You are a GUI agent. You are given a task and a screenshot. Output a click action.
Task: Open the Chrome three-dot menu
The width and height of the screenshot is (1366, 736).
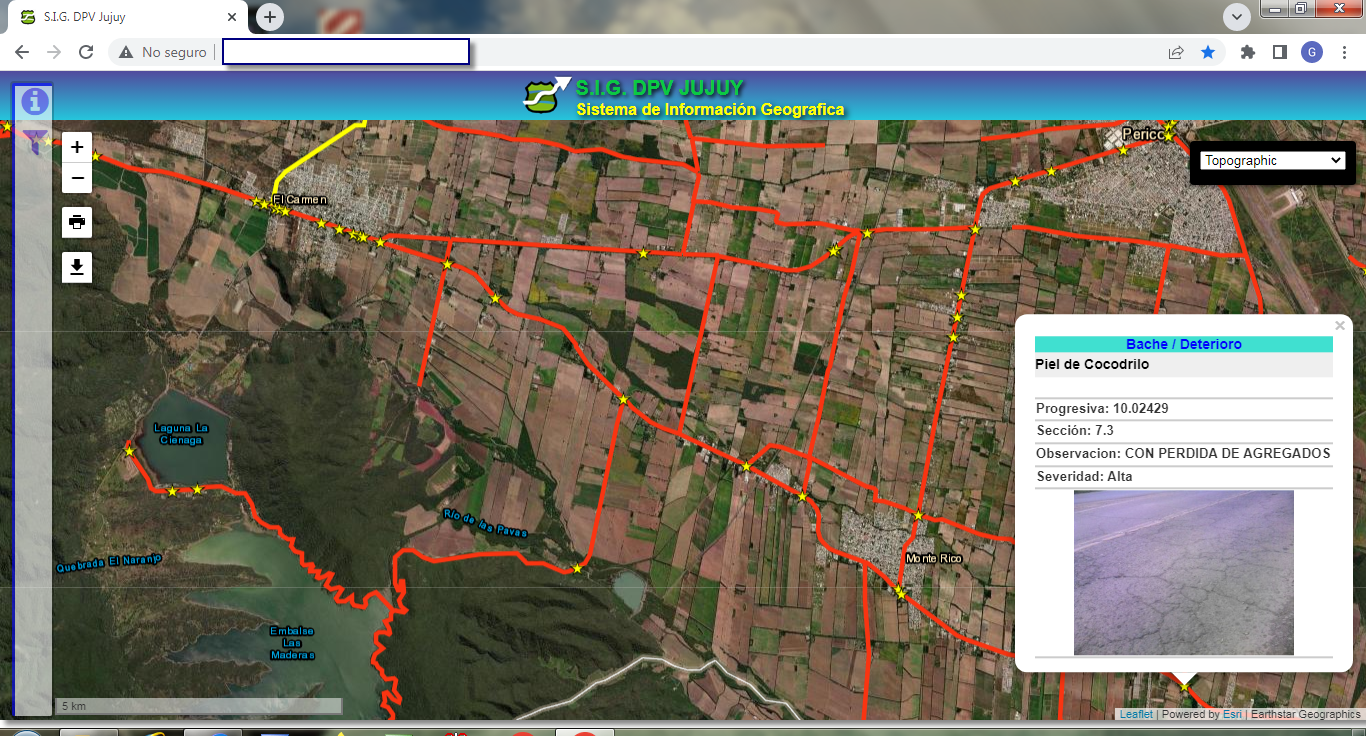point(1344,52)
